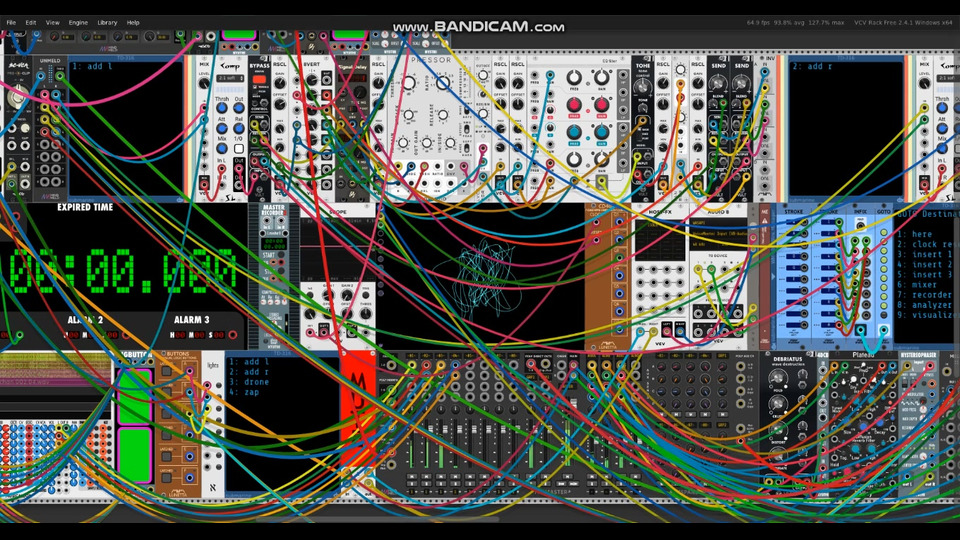Screen dimensions: 960x540
Task: Select '8: analyzer' in the GOTO destinations list
Action: coord(924,305)
